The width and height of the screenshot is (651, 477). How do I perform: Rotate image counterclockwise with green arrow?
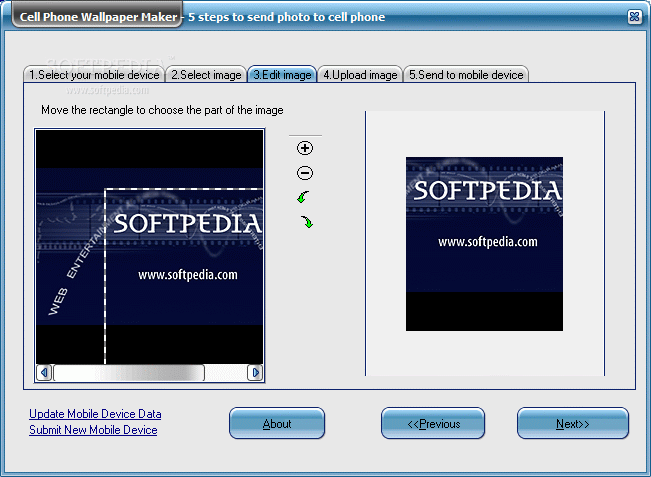click(303, 197)
